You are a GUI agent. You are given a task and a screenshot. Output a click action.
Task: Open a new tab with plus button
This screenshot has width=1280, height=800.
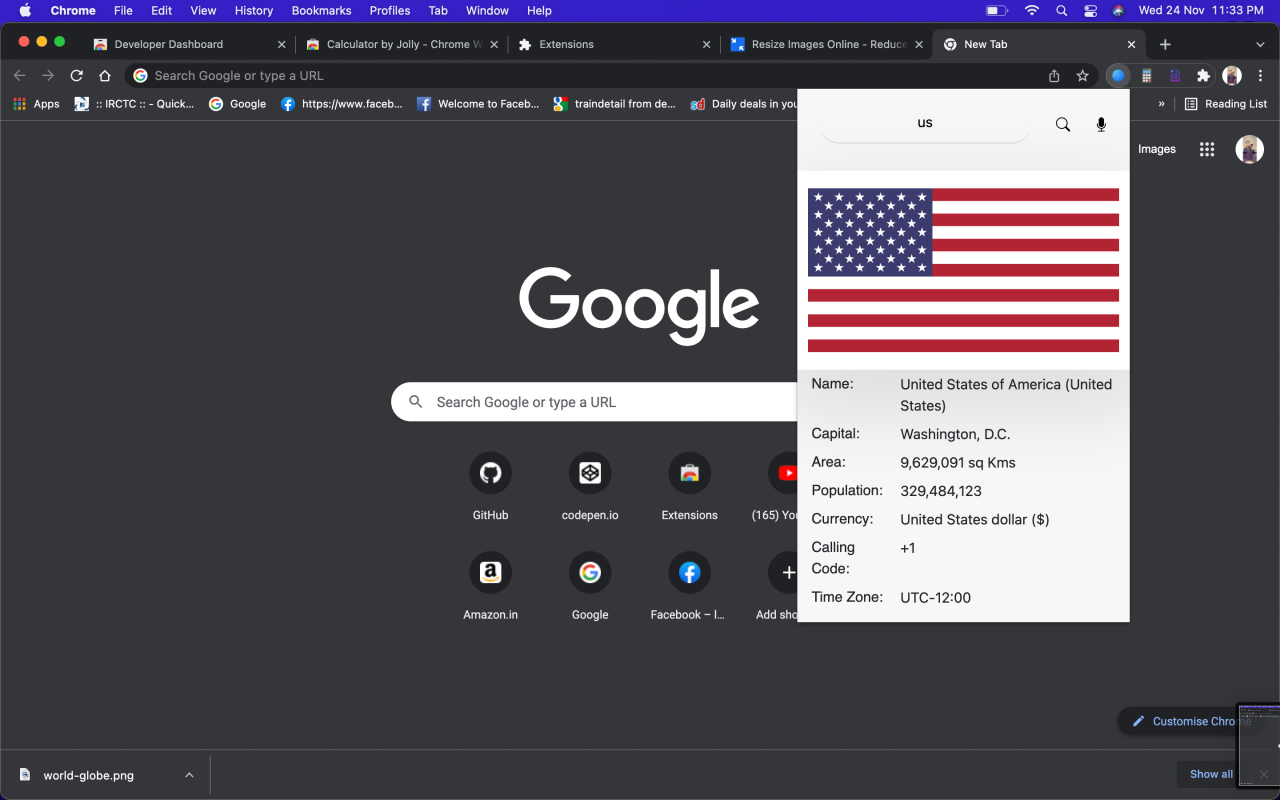pyautogui.click(x=1165, y=44)
